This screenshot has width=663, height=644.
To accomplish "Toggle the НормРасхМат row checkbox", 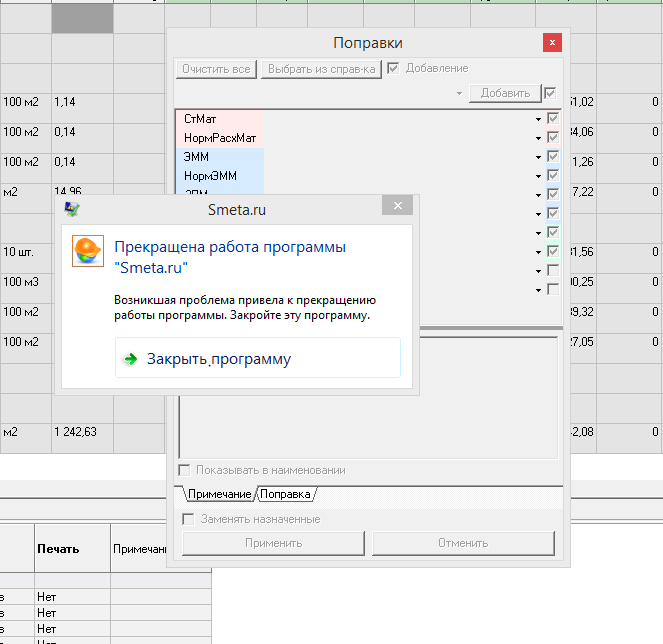I will pos(553,137).
